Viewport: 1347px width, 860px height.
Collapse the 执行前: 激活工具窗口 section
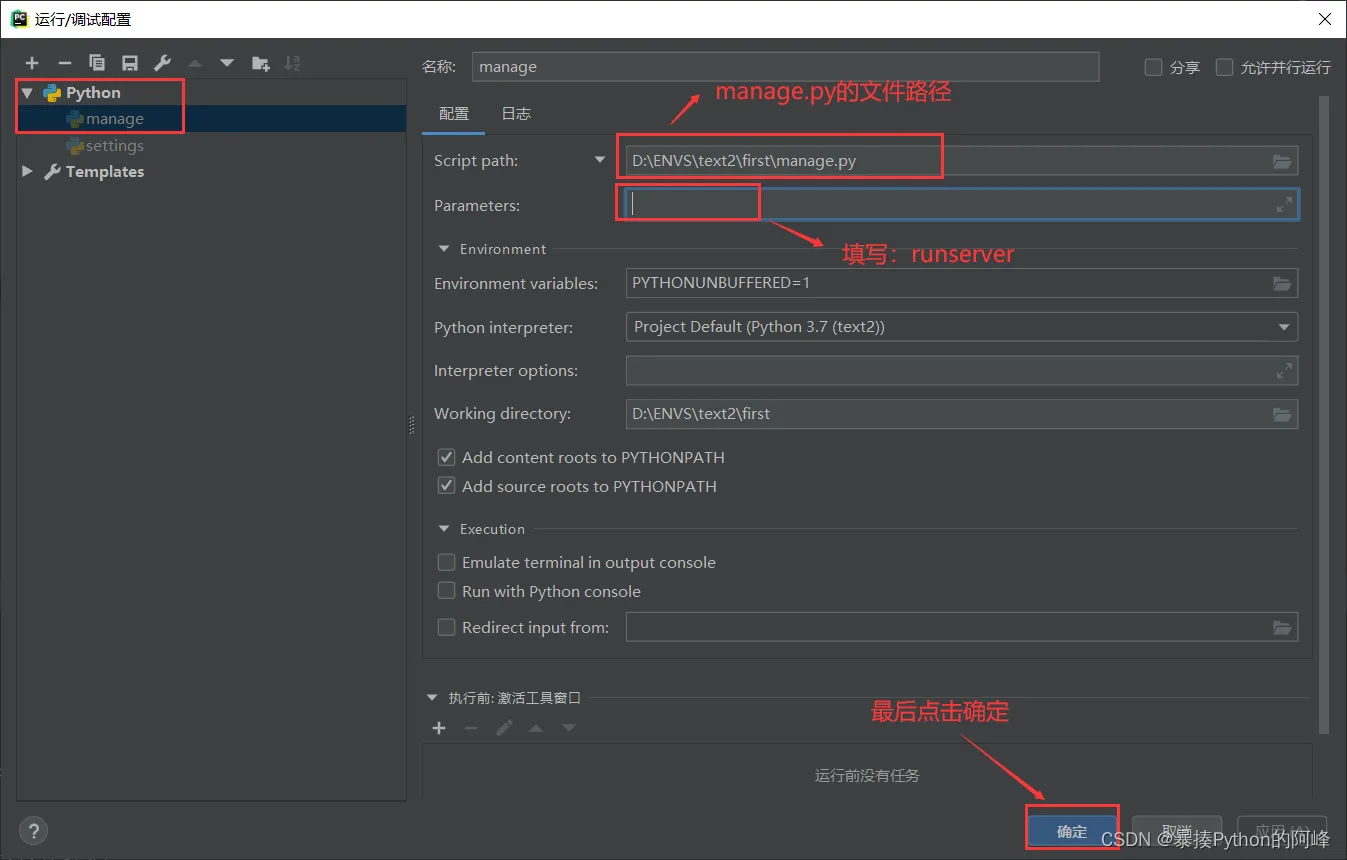click(x=432, y=698)
